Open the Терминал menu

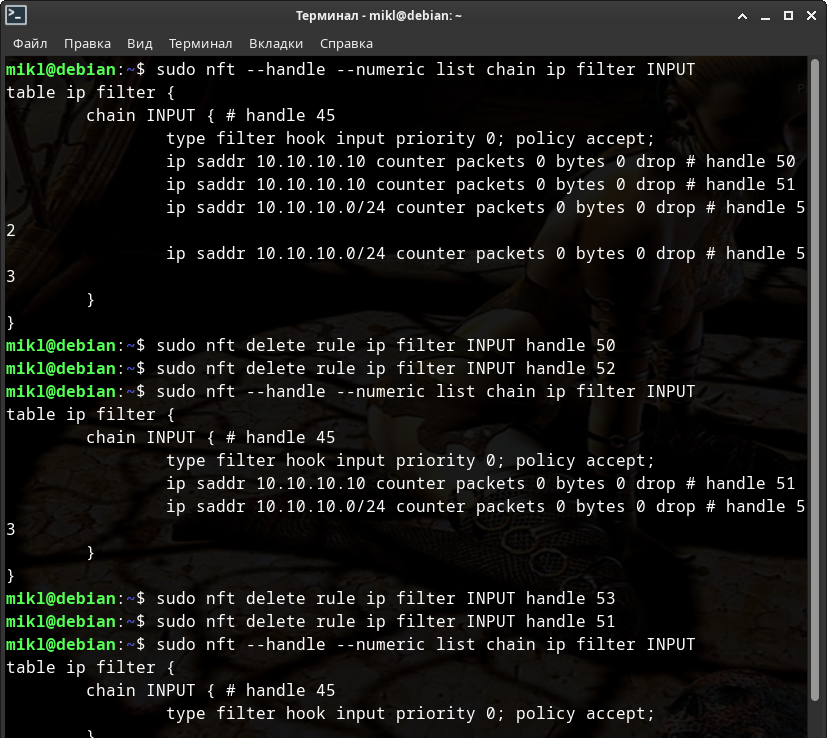pos(200,44)
